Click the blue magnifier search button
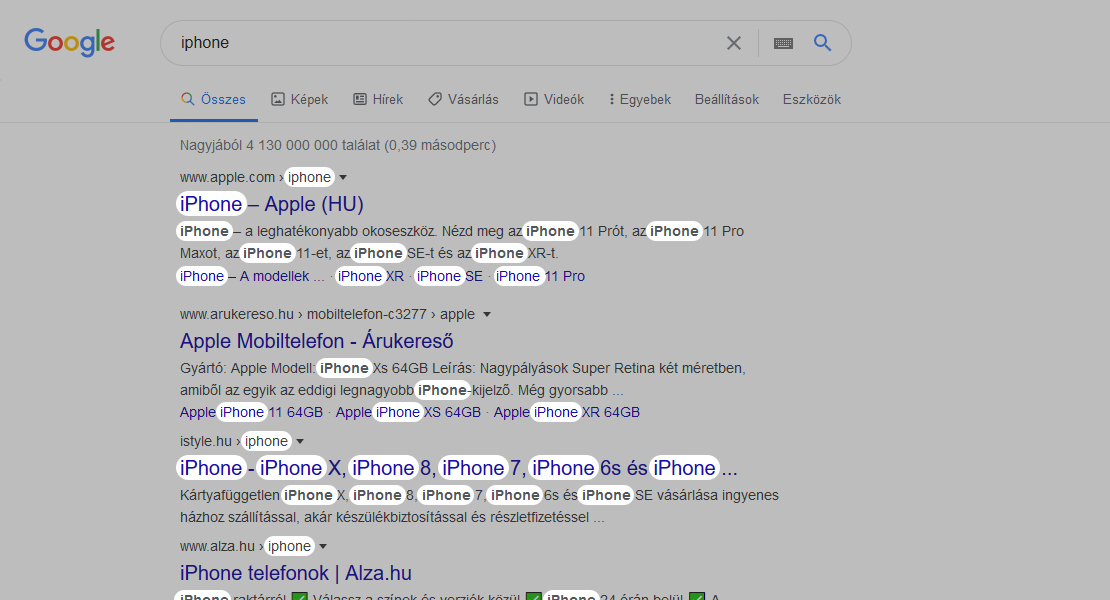Image resolution: width=1110 pixels, height=600 pixels. click(822, 42)
